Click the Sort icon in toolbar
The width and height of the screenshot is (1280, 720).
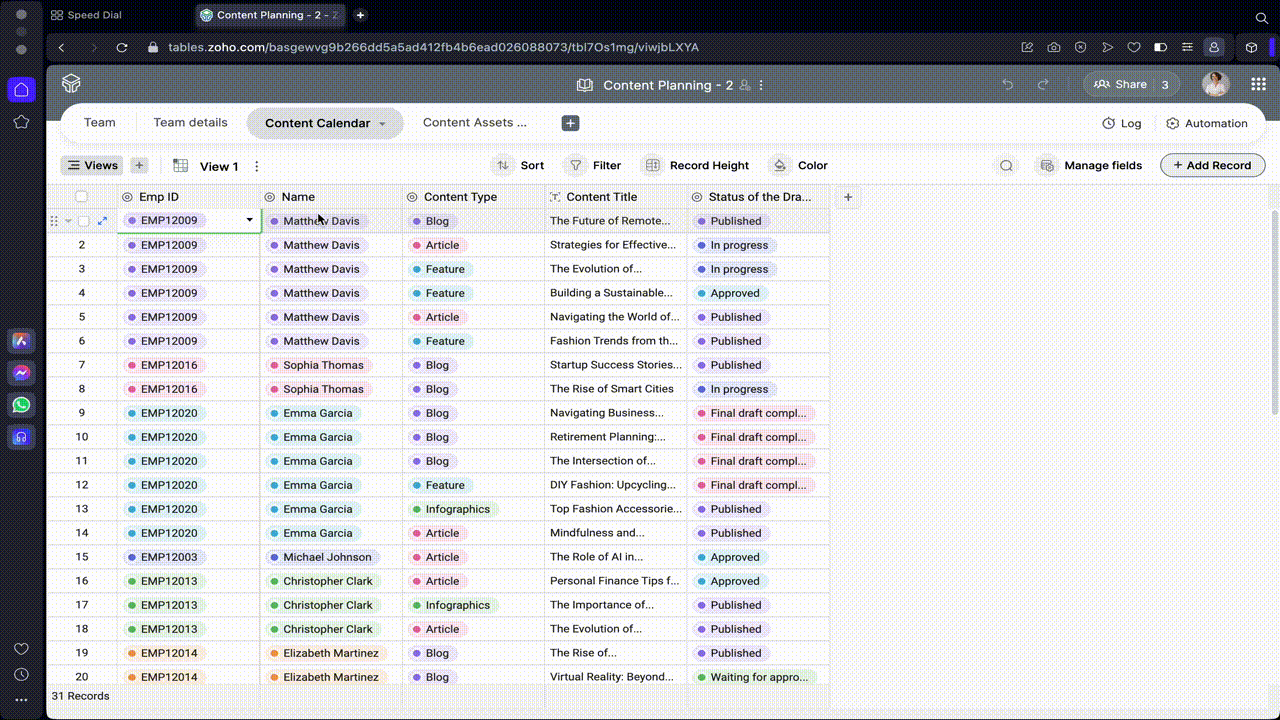click(503, 166)
